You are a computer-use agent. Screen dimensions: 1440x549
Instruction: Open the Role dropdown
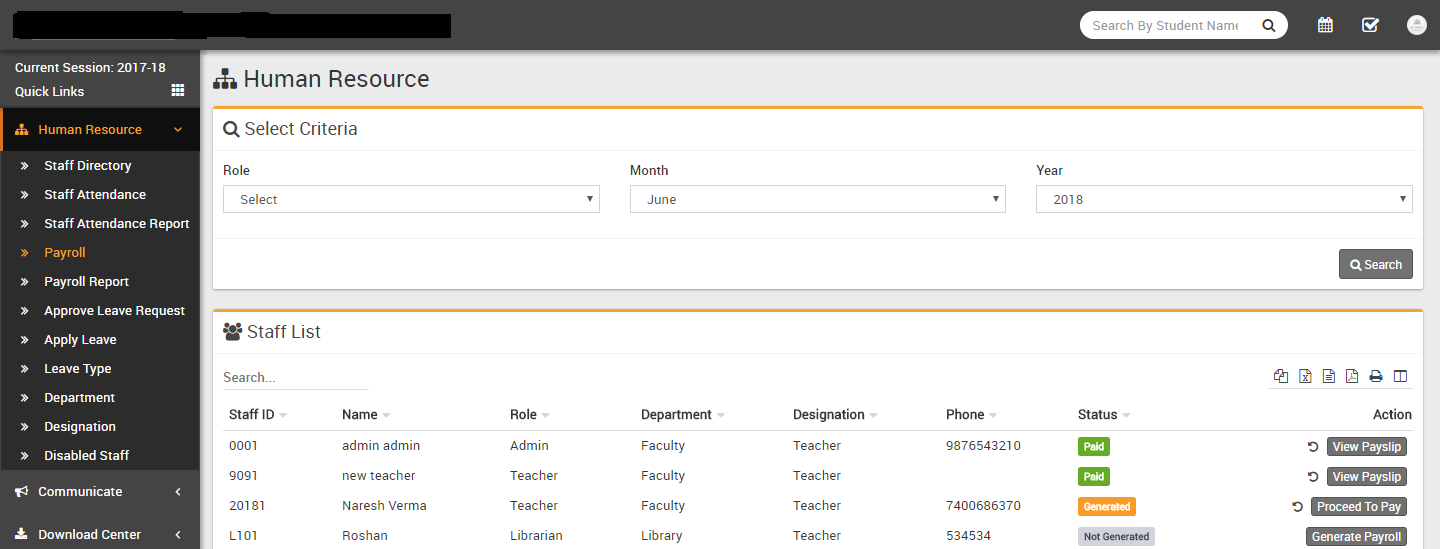point(411,199)
